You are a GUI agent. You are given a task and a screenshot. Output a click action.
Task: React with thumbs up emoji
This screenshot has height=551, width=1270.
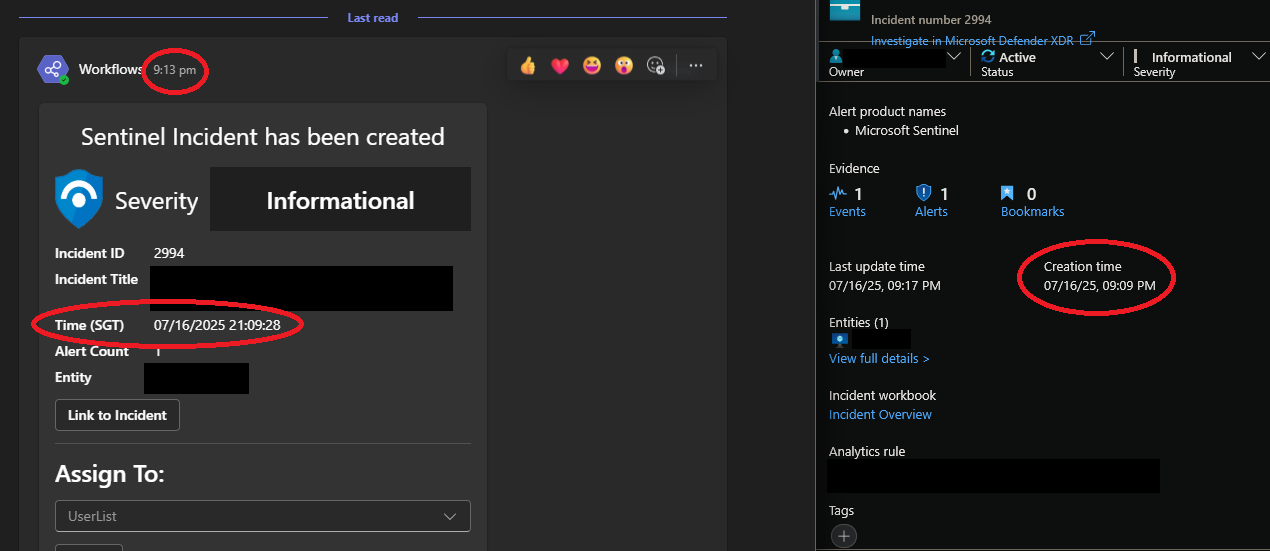(x=528, y=66)
